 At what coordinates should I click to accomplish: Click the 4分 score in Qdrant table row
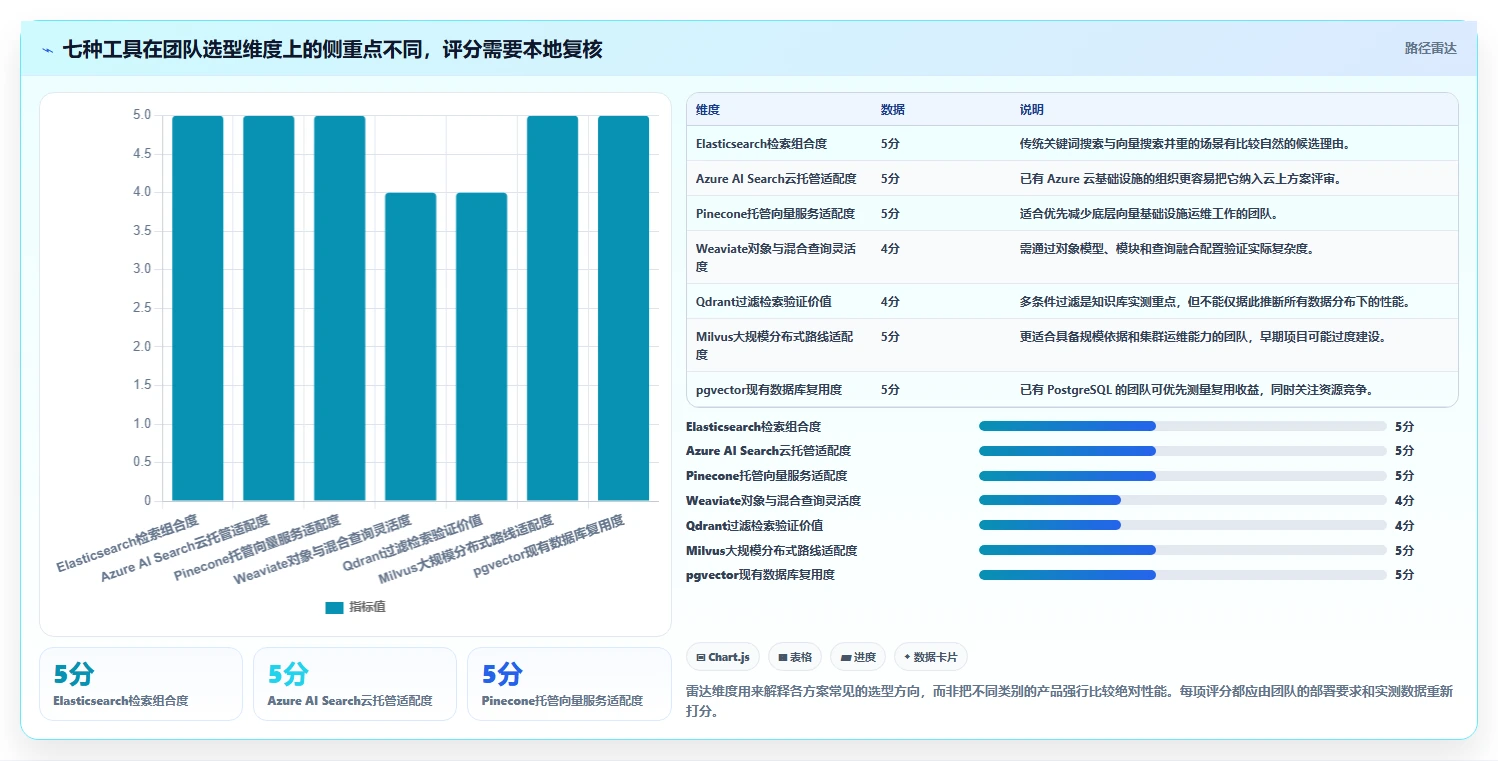point(890,302)
